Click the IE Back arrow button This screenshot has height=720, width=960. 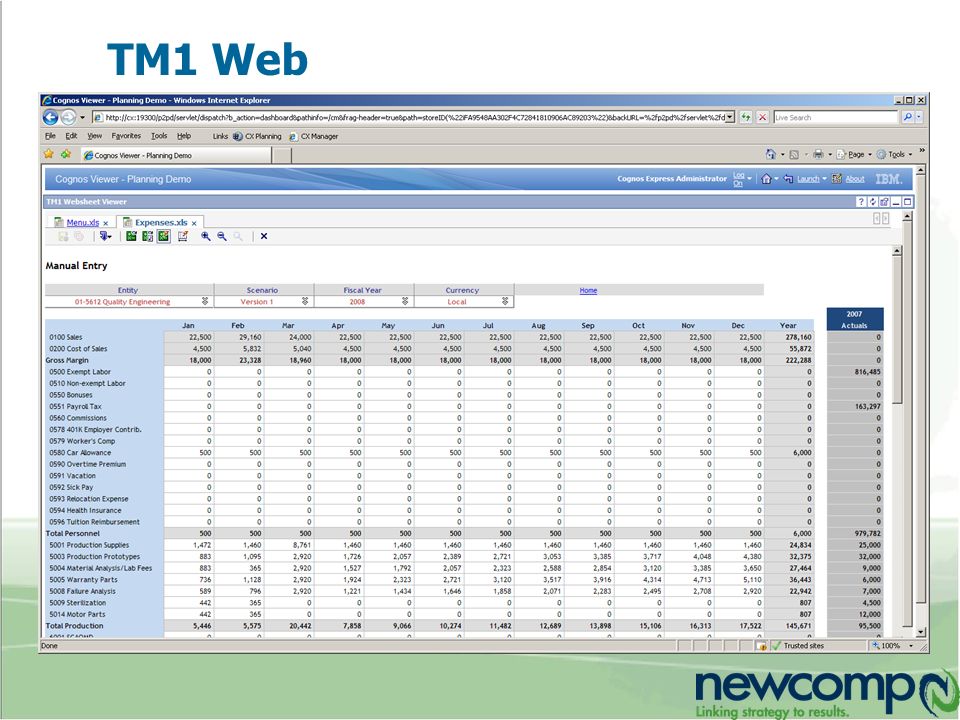51,117
